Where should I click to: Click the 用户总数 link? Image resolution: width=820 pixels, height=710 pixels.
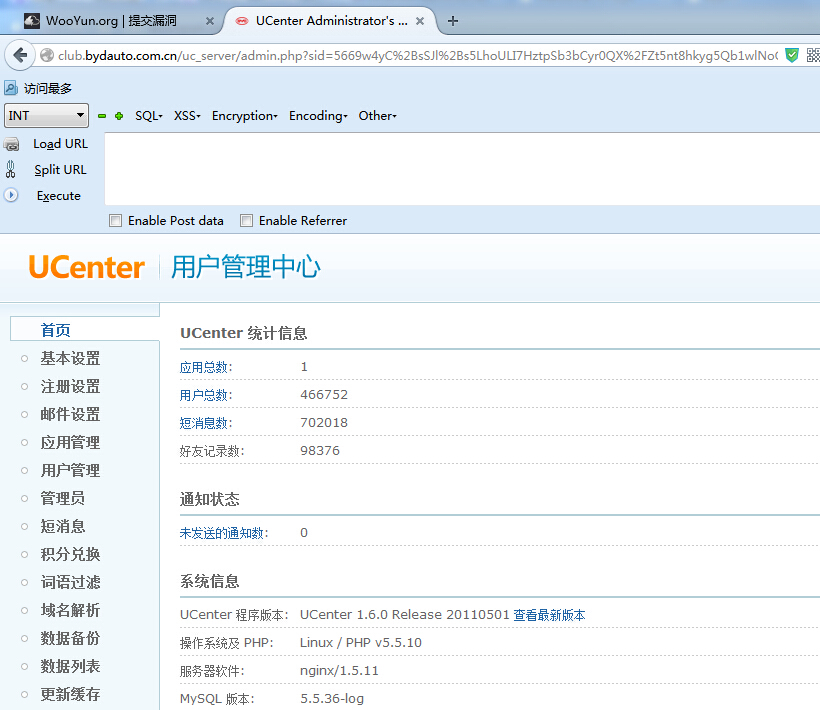pos(203,395)
